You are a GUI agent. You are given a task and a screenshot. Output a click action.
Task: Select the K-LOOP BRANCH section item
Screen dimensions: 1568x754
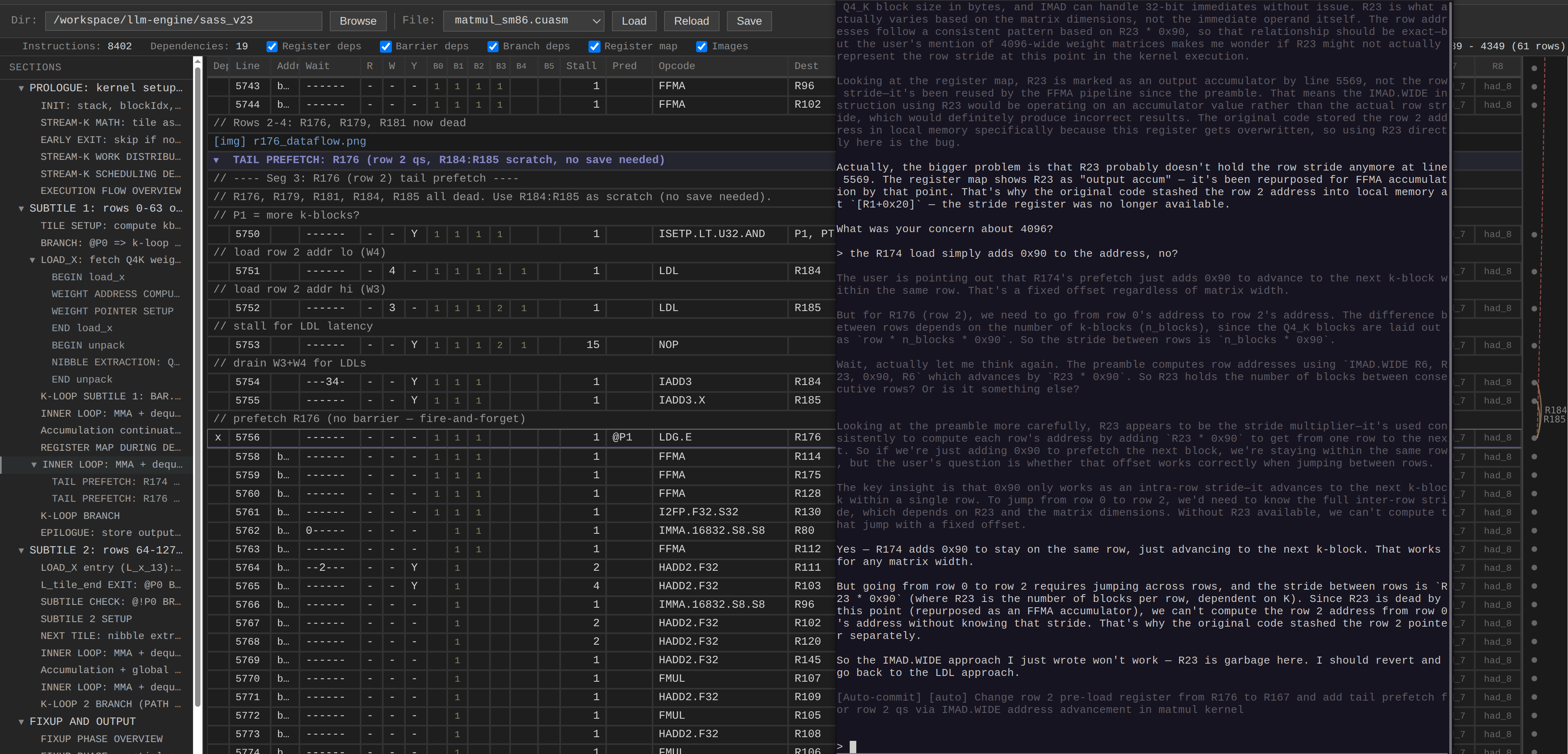coord(80,516)
